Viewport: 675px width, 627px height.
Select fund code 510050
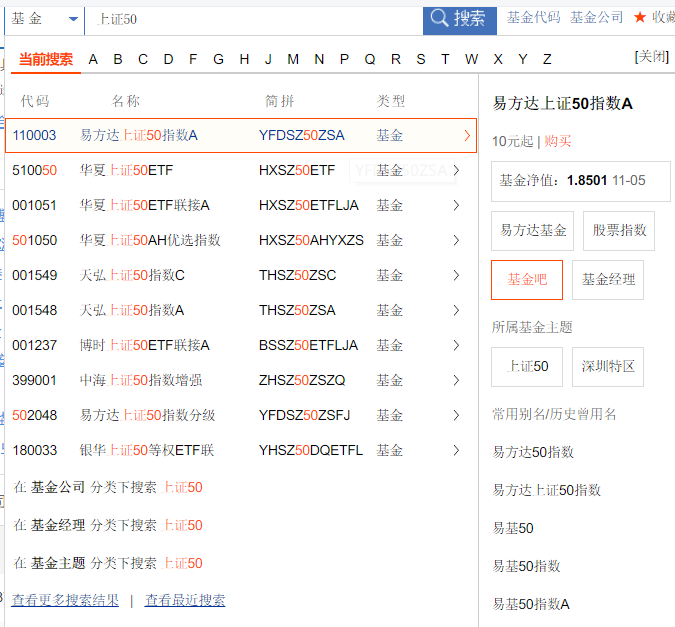34,171
